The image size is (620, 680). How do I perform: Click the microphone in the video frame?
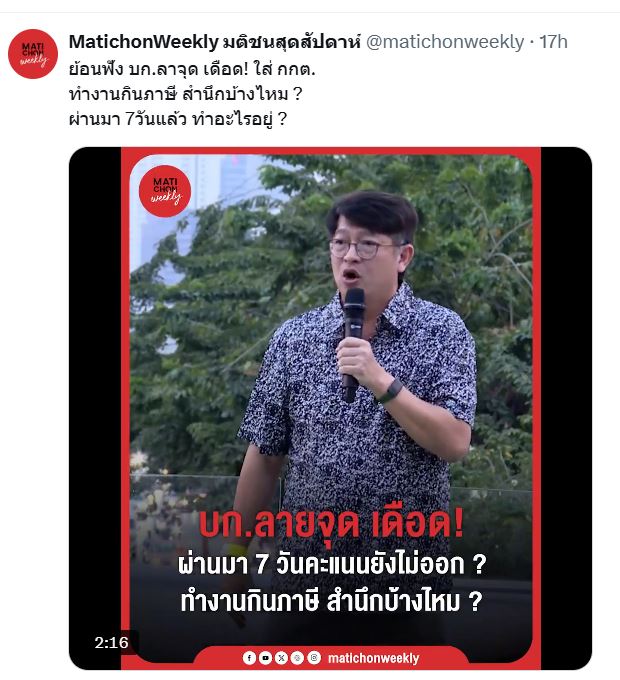[x=353, y=345]
